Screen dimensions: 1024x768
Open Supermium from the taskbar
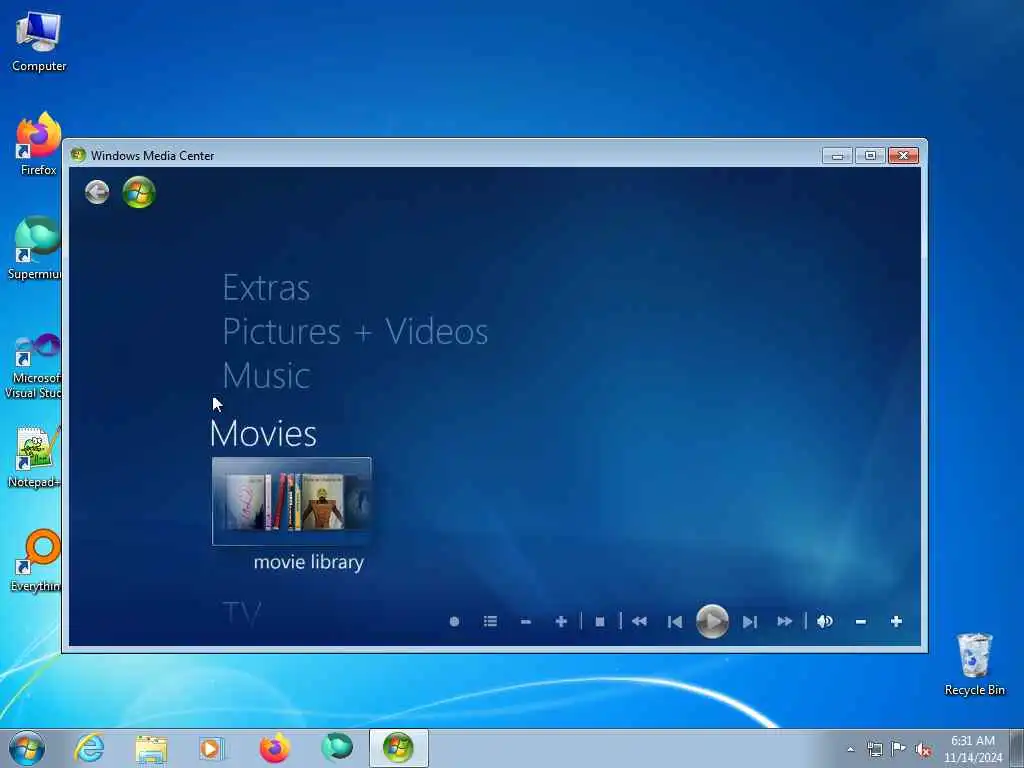tap(337, 748)
